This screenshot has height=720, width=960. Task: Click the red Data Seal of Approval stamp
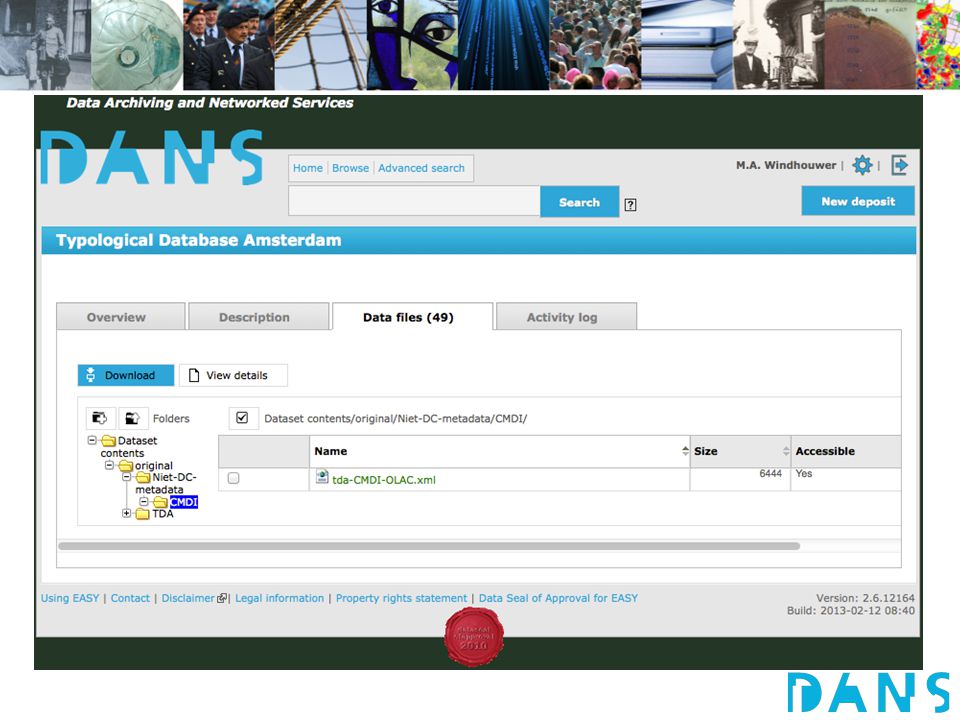474,637
